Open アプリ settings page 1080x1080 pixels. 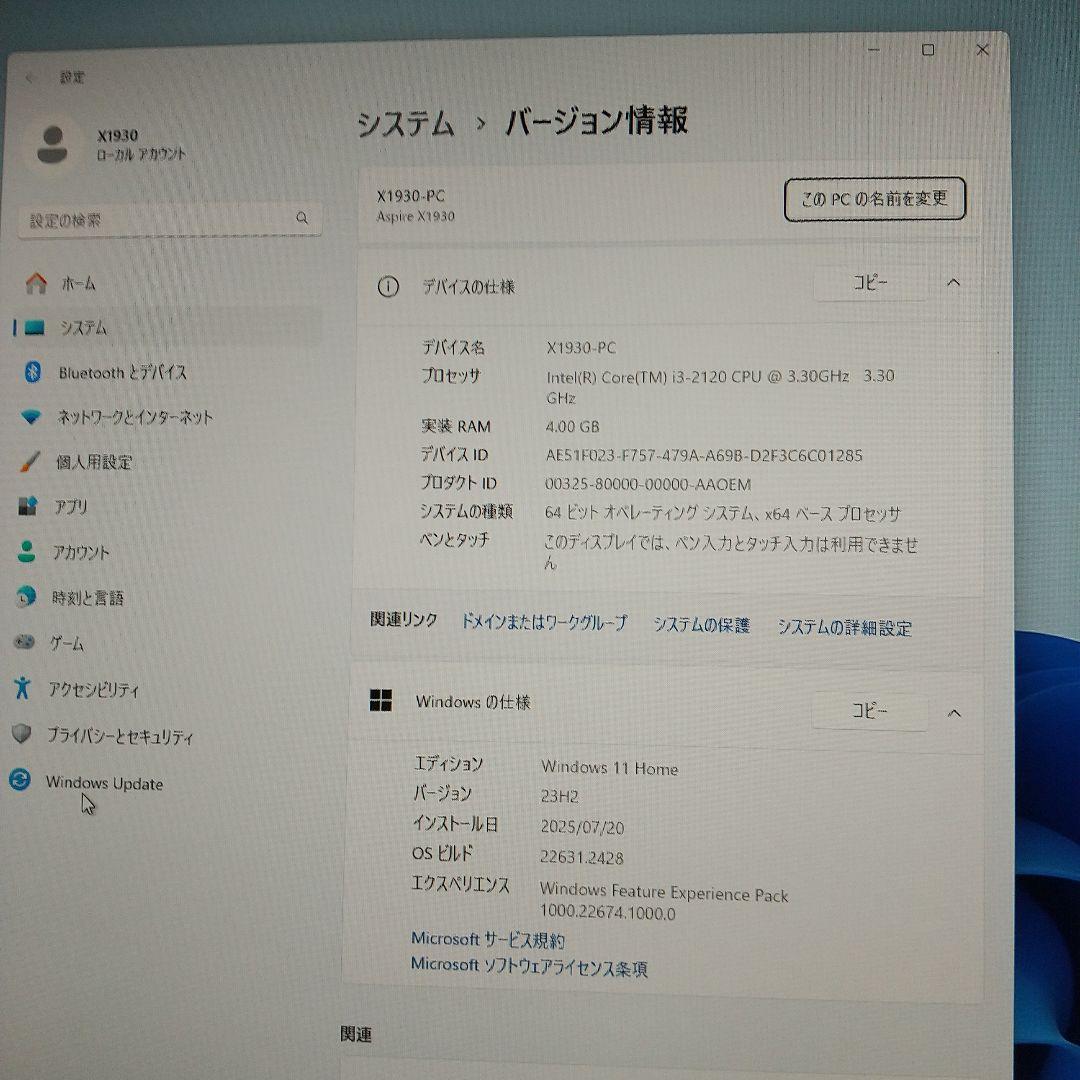(x=71, y=507)
